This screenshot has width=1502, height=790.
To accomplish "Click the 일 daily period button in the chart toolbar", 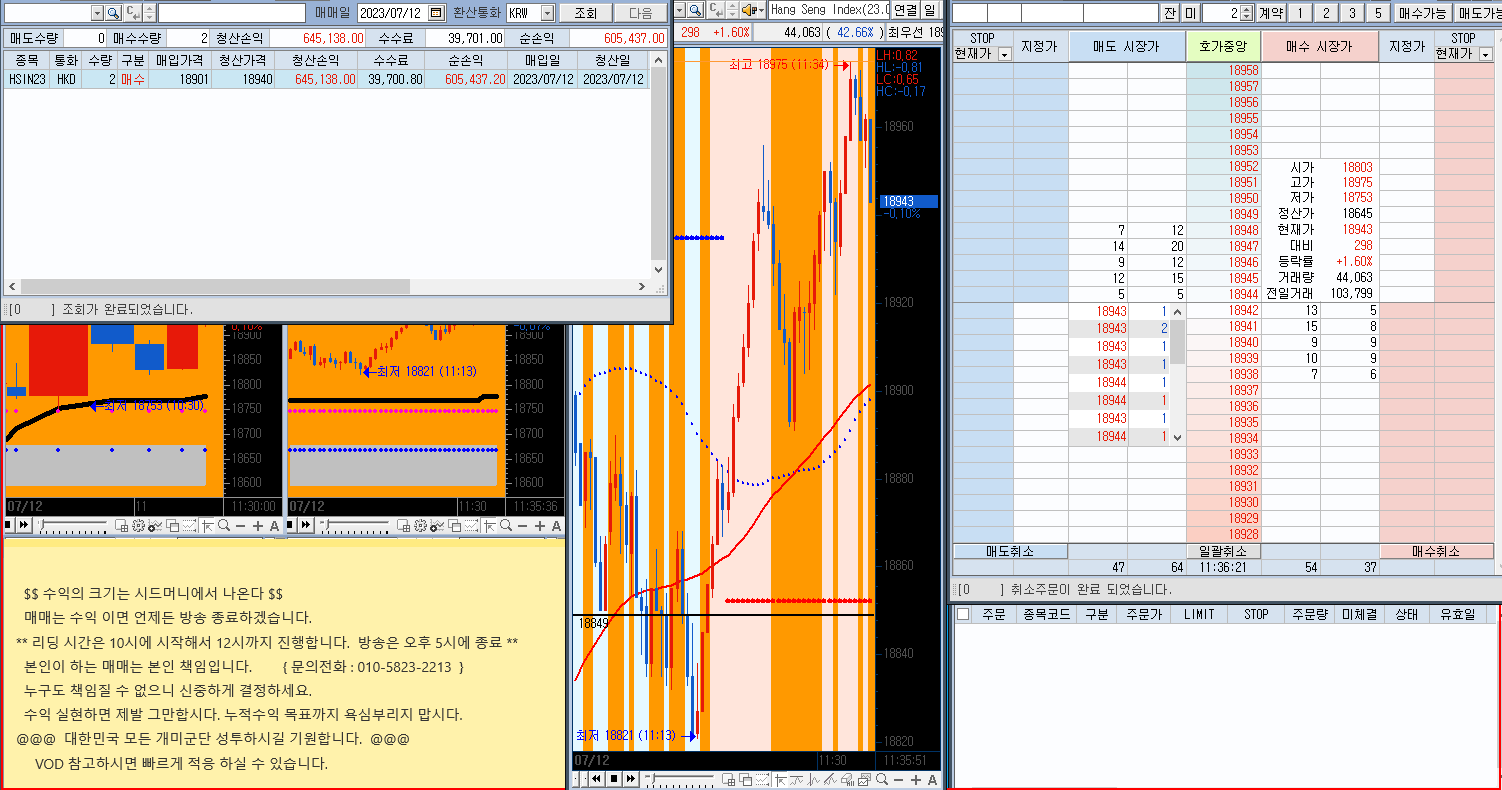I will pos(931,10).
